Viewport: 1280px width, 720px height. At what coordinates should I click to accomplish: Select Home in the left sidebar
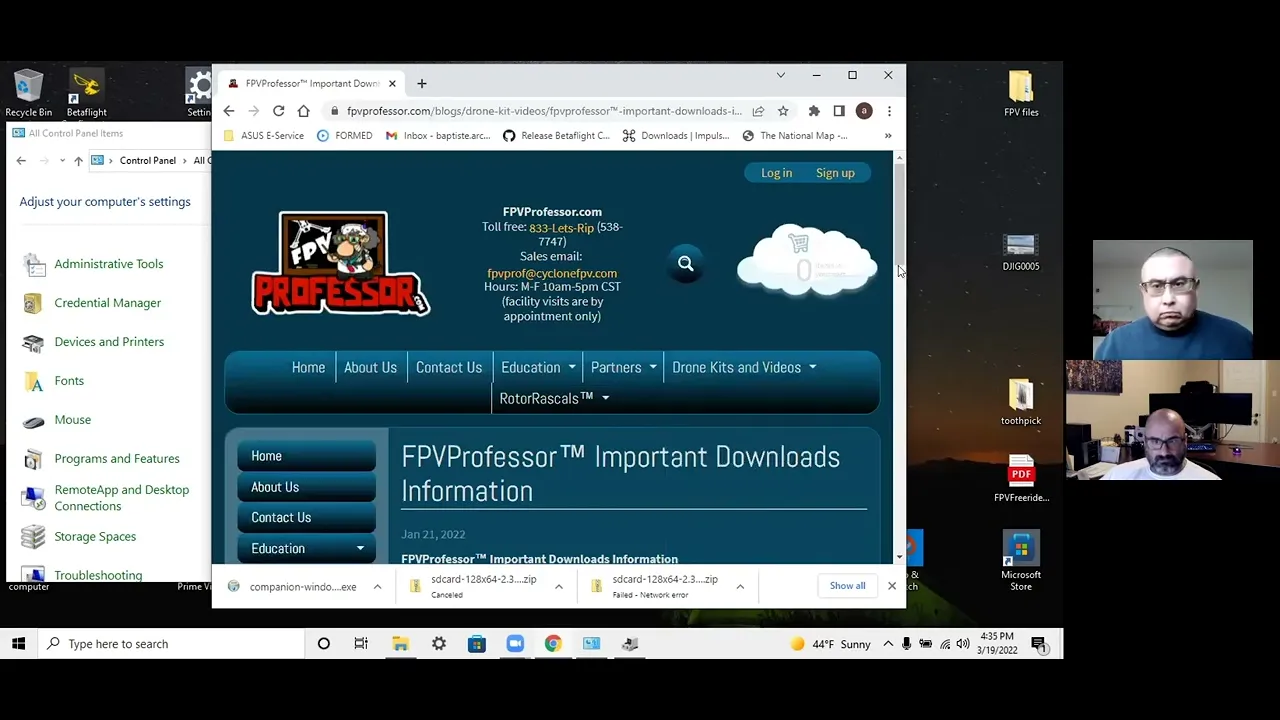[306, 456]
